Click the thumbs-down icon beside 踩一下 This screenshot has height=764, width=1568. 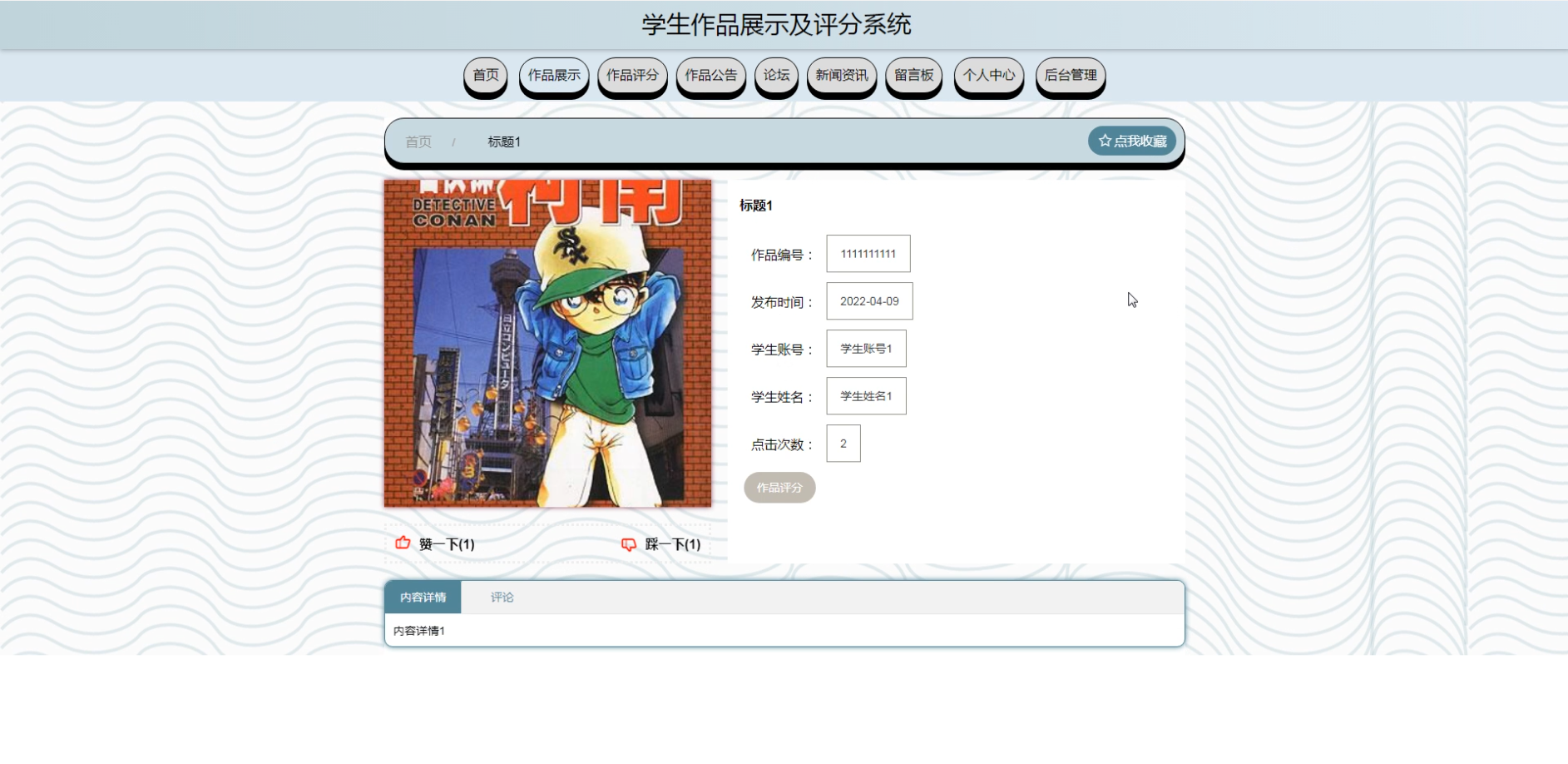(629, 544)
